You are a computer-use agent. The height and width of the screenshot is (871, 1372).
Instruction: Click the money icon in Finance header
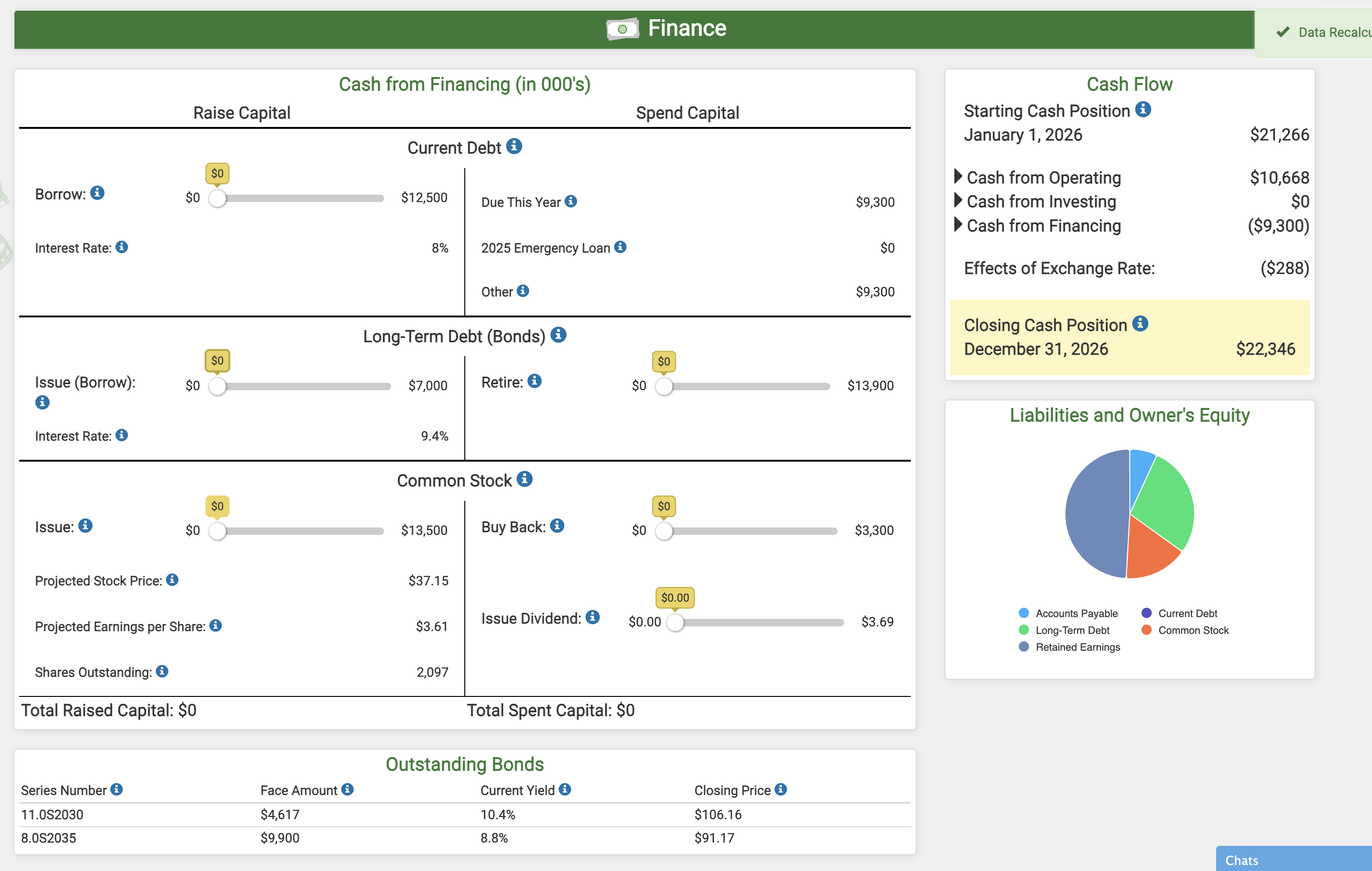622,28
